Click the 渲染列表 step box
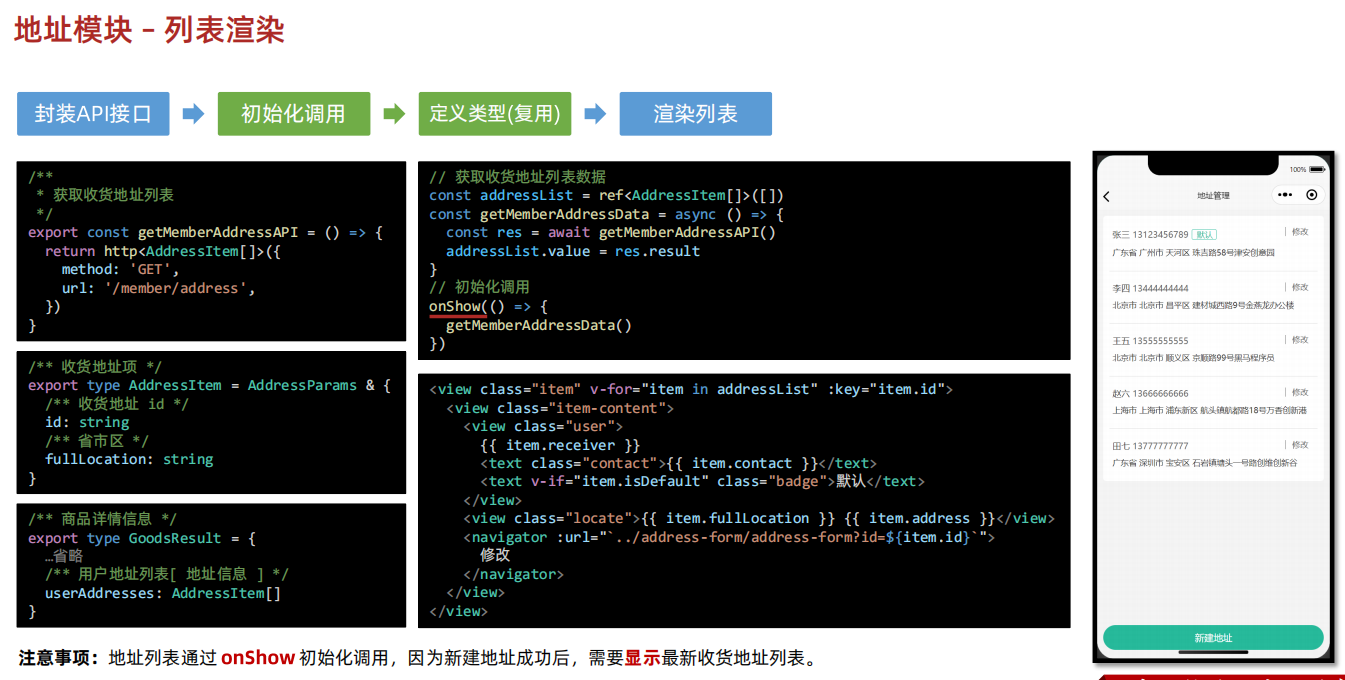Image resolution: width=1345 pixels, height=680 pixels. [x=696, y=114]
